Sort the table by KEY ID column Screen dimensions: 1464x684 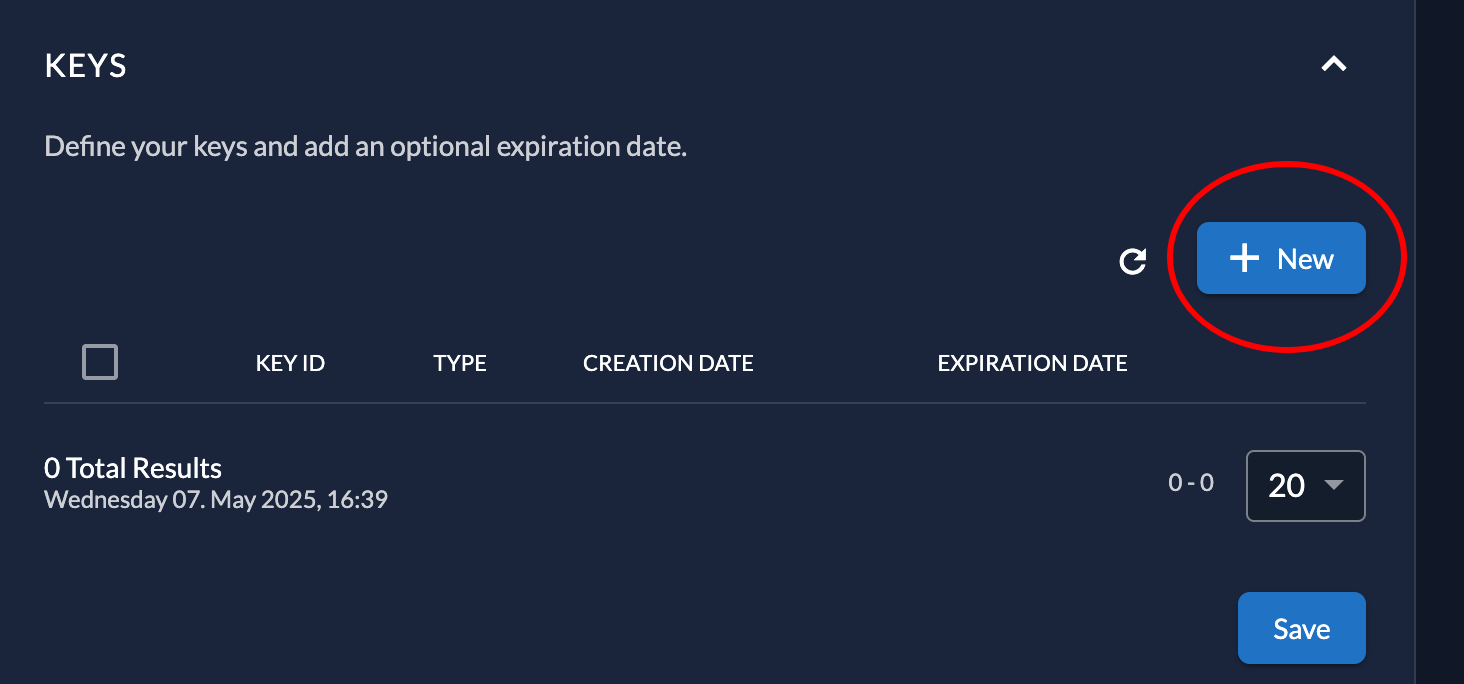(290, 362)
